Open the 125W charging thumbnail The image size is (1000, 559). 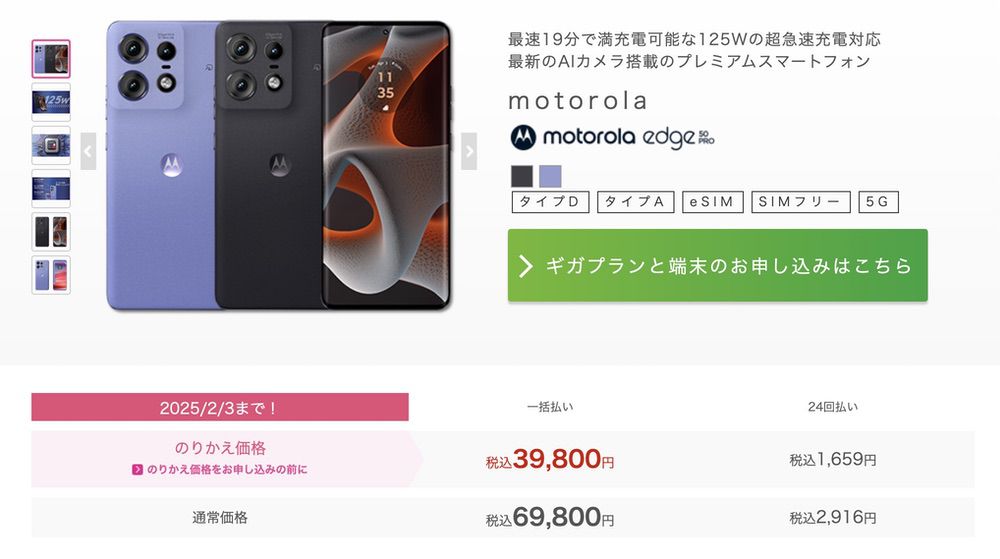(x=51, y=102)
